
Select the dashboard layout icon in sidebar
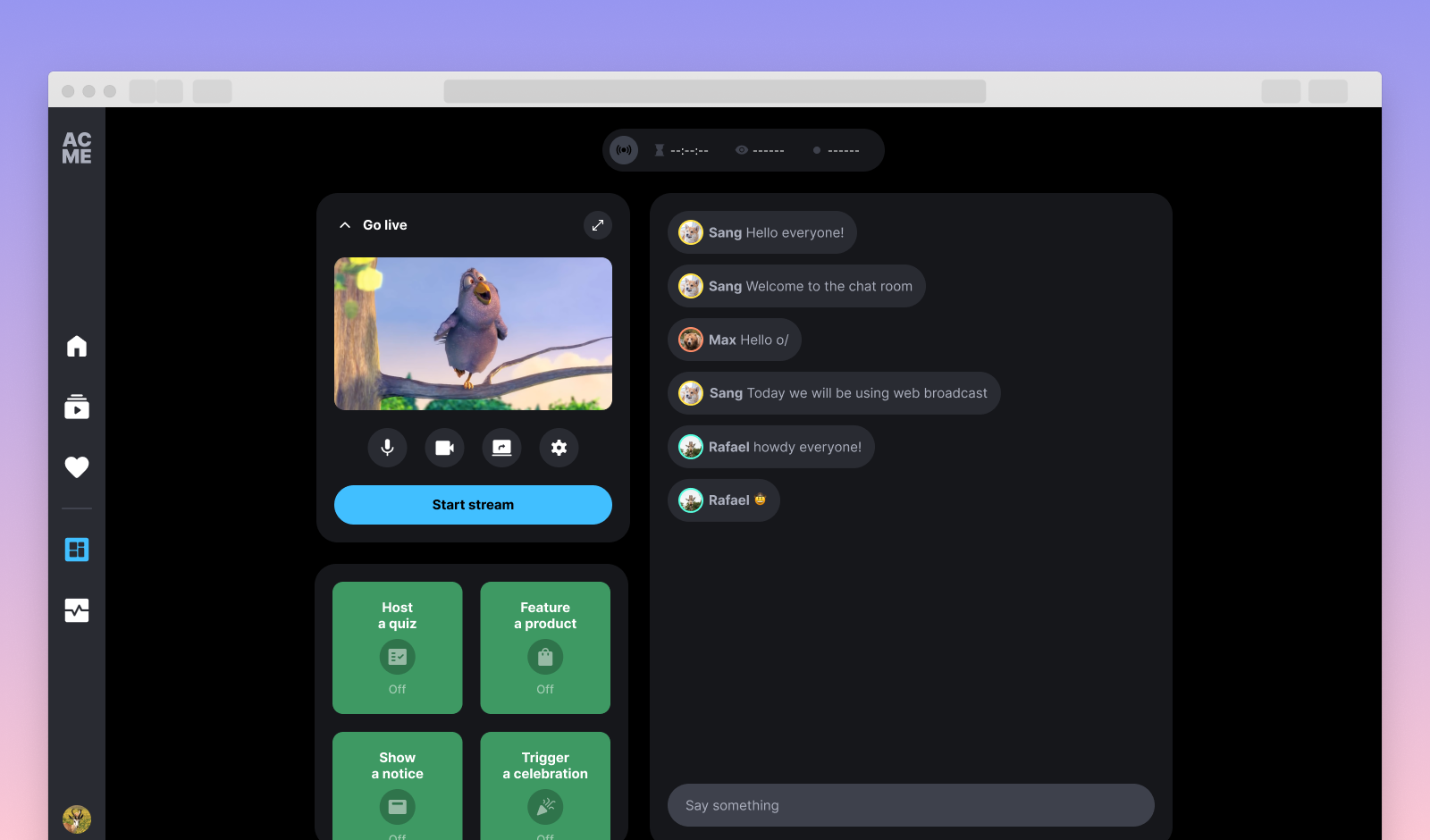pyautogui.click(x=77, y=550)
